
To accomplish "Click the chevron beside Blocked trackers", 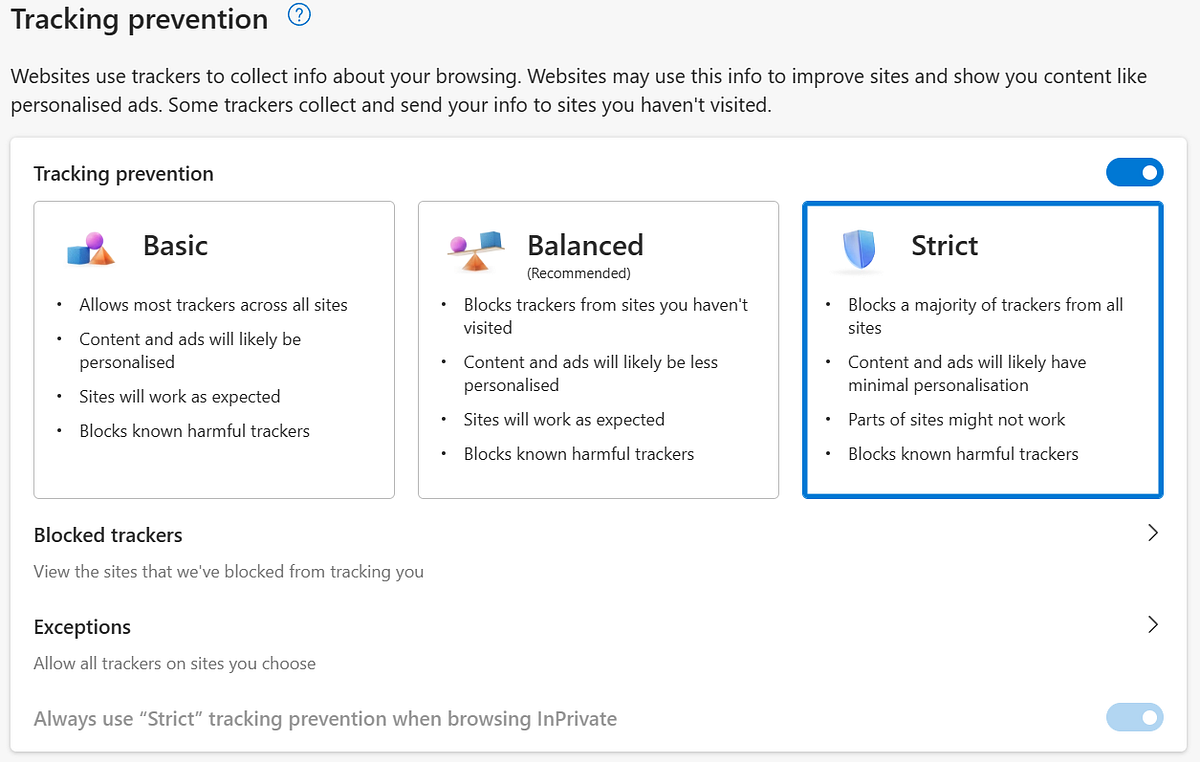I will 1152,533.
